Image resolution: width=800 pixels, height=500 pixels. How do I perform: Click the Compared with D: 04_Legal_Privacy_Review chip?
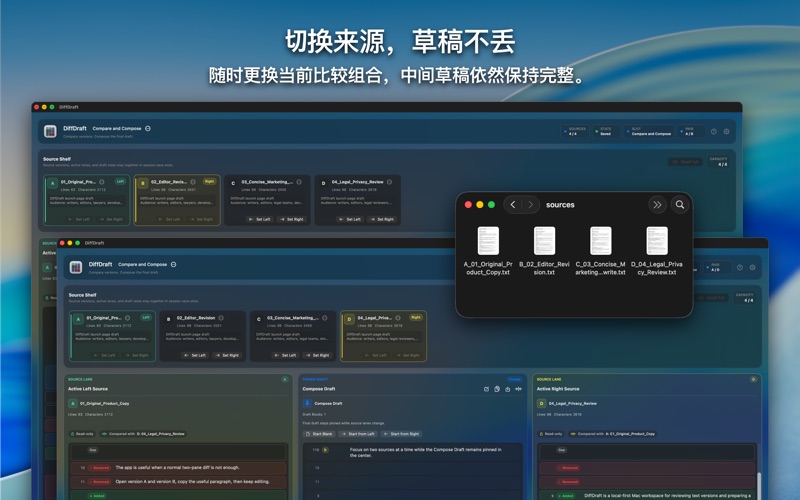coord(143,434)
